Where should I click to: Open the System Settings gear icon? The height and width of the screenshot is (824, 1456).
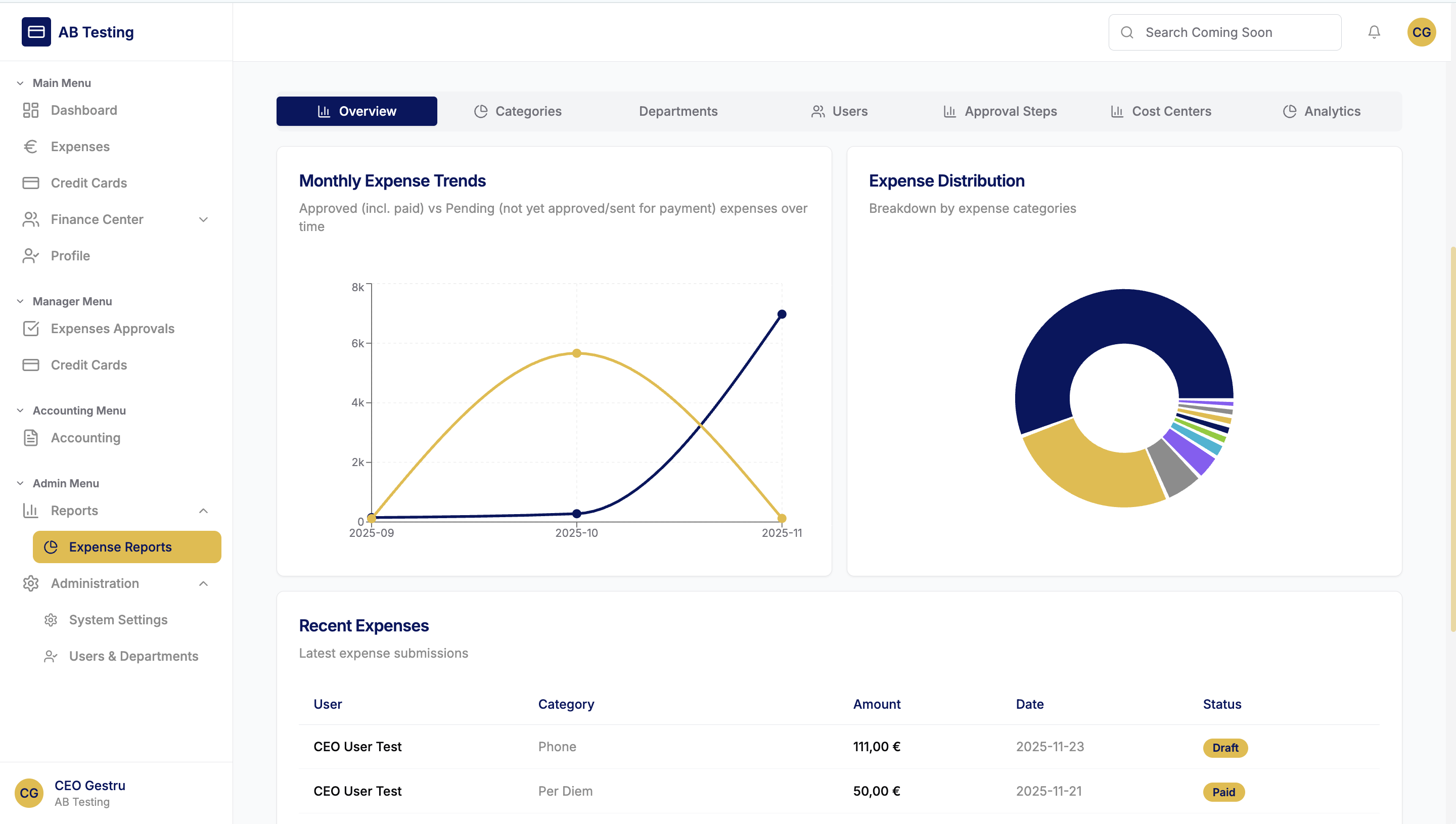51,620
